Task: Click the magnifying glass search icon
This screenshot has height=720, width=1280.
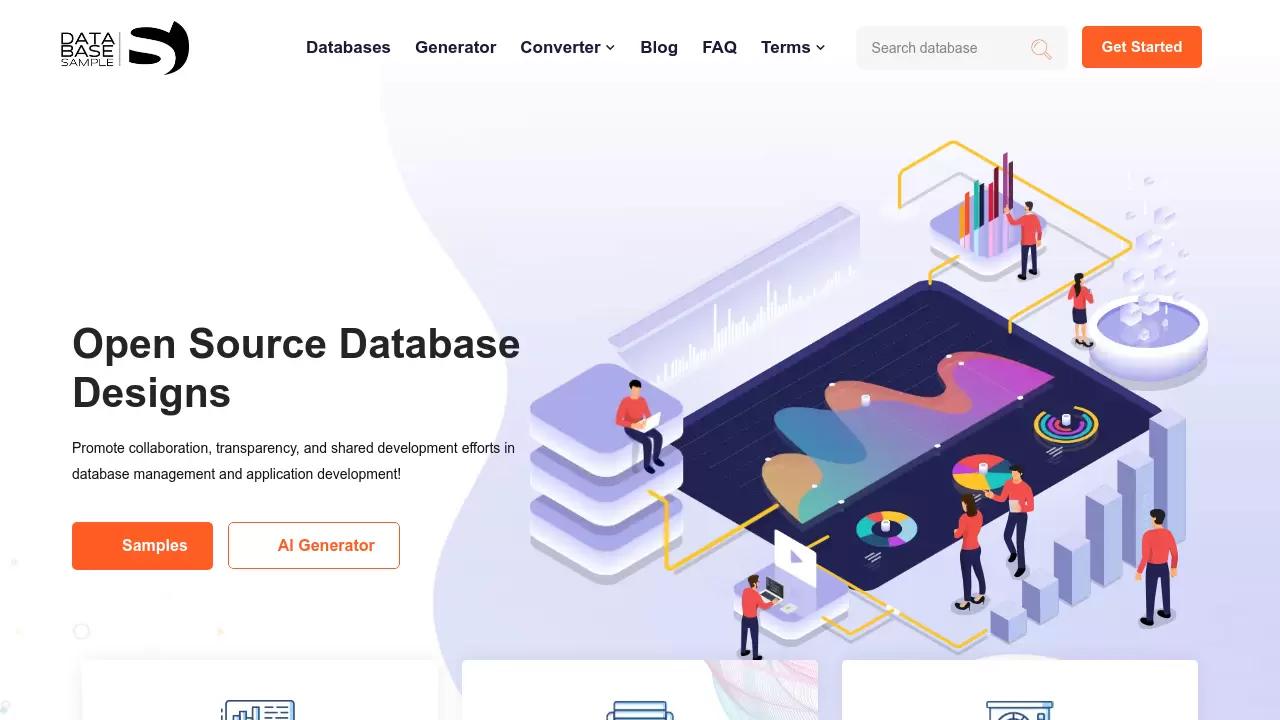Action: [x=1041, y=48]
